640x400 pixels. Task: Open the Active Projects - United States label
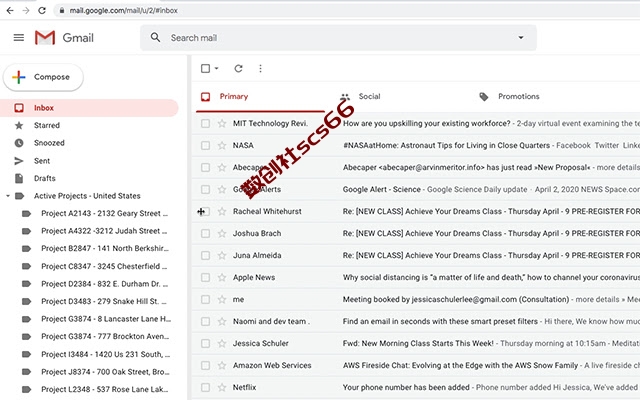click(87, 196)
